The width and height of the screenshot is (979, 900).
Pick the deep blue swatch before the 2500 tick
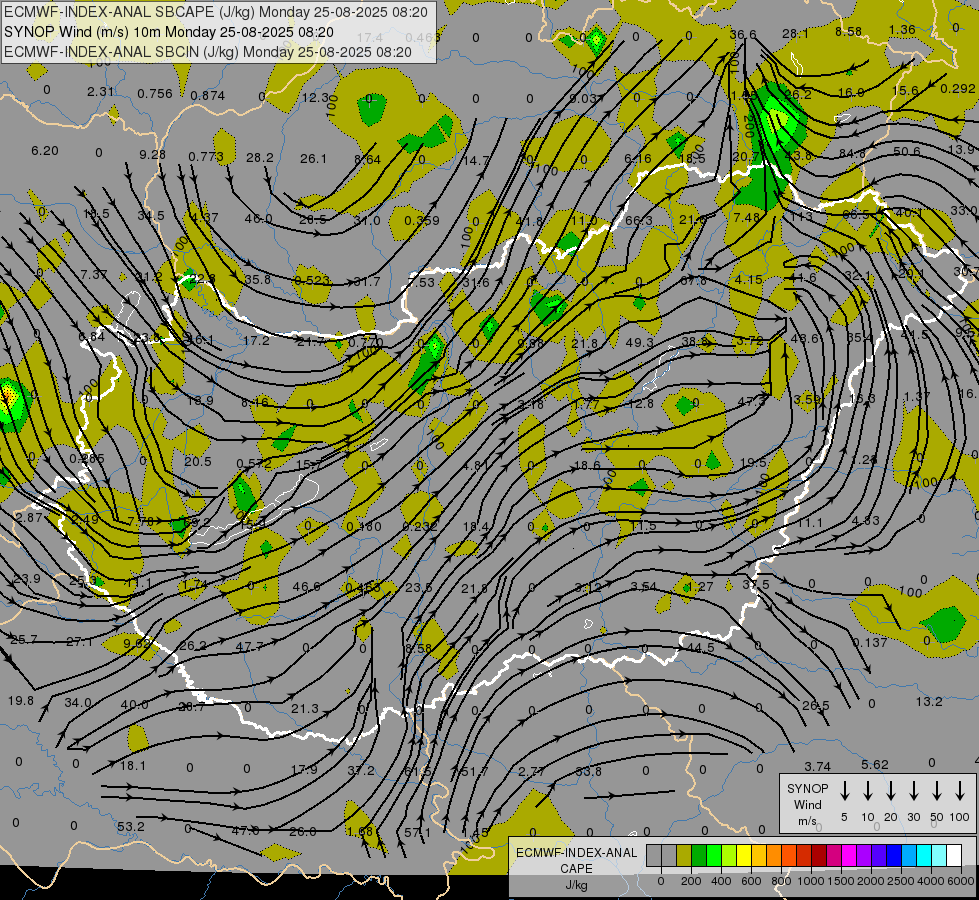pyautogui.click(x=895, y=855)
